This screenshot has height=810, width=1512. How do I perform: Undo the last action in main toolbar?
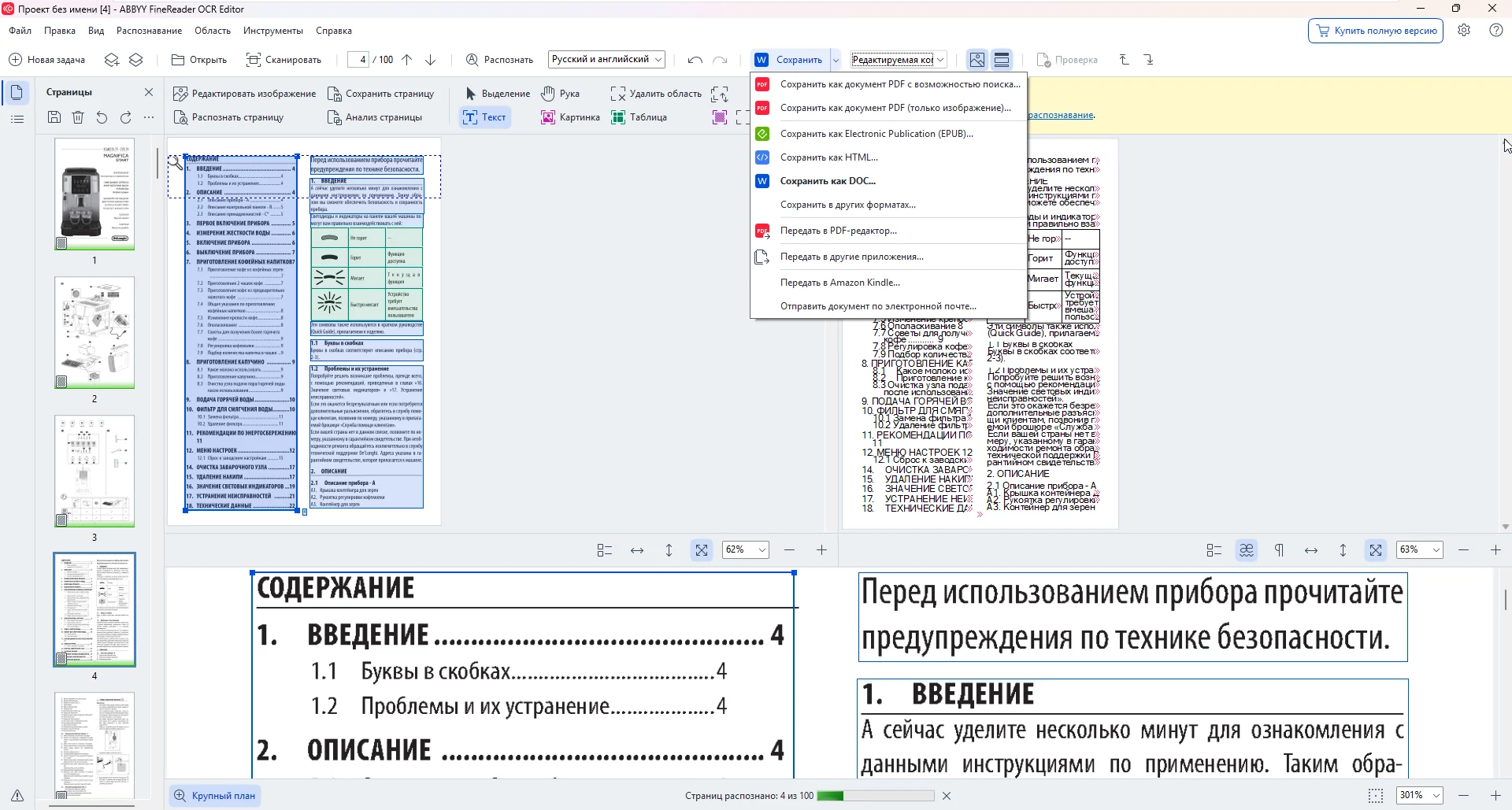tap(695, 60)
